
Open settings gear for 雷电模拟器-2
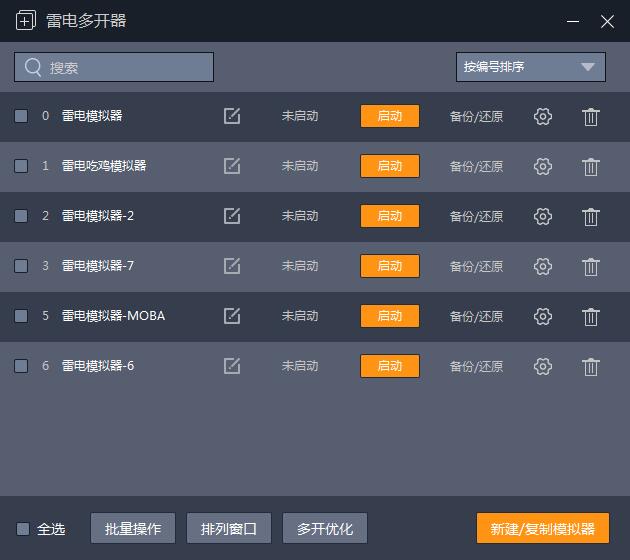point(543,217)
